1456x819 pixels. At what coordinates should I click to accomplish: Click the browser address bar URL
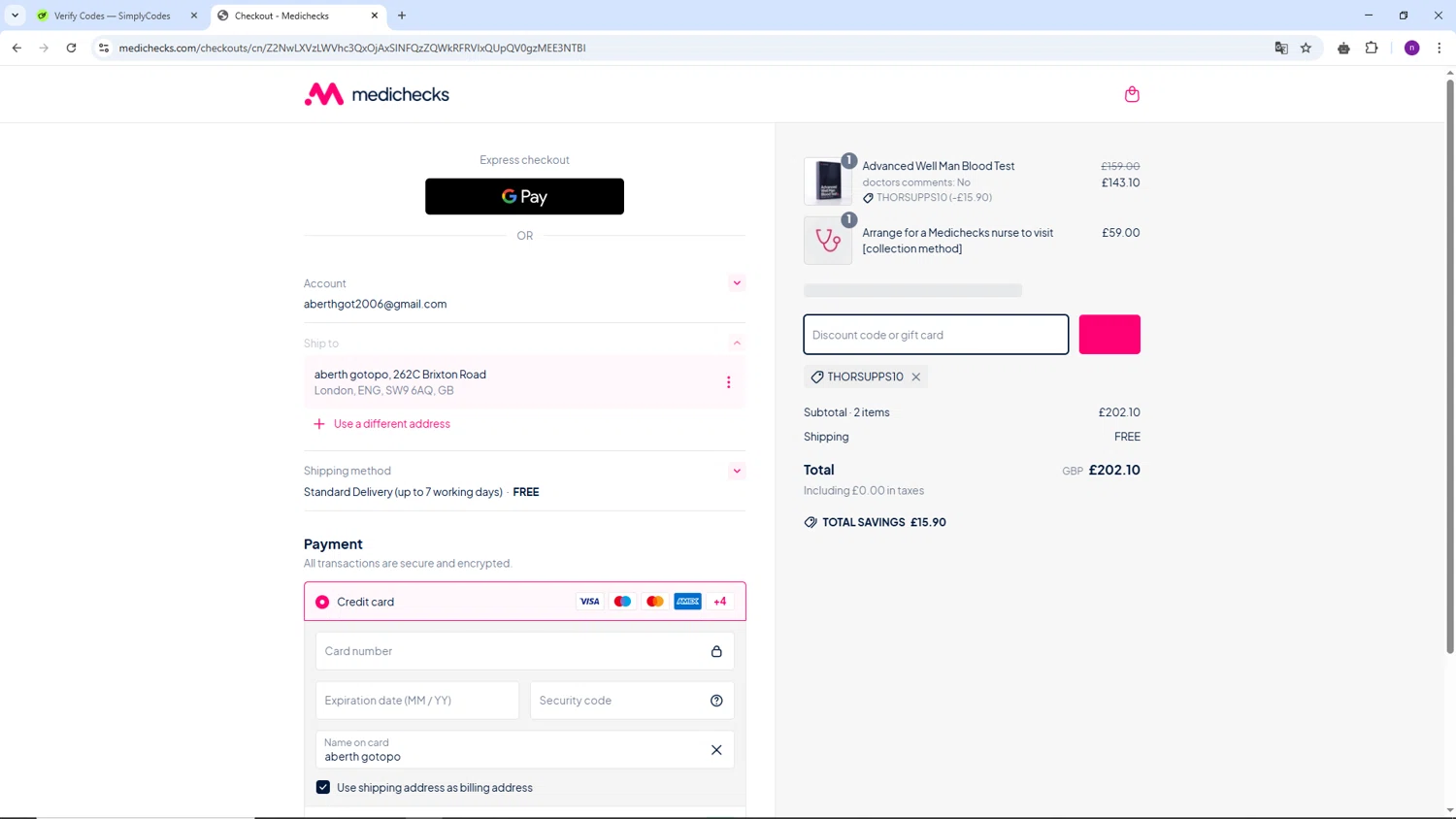pyautogui.click(x=352, y=48)
